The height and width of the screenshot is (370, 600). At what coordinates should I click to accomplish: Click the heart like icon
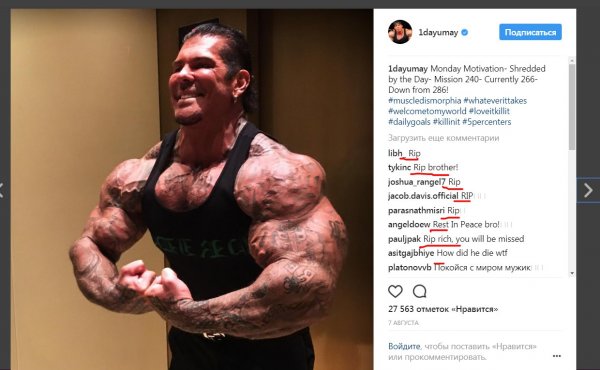tap(395, 292)
